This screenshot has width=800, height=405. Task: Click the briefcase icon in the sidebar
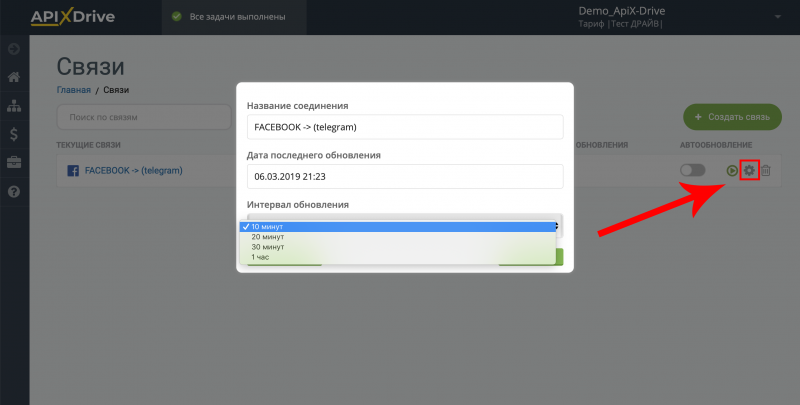[x=14, y=162]
